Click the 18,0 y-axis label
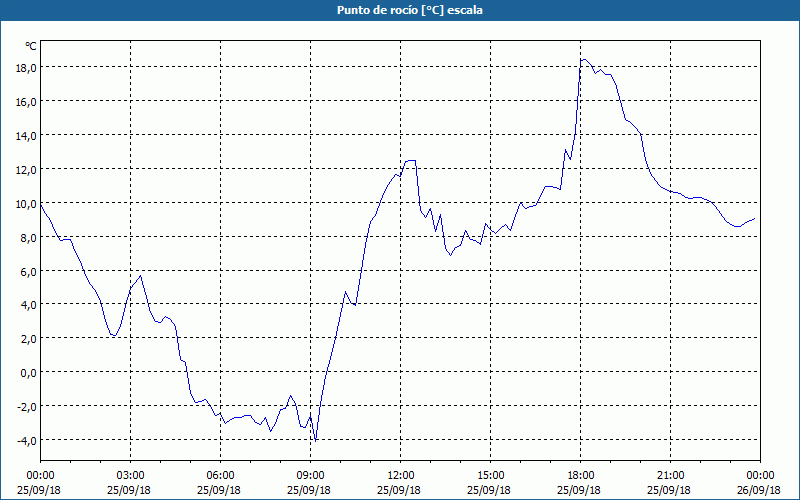Viewport: 800px width, 500px height. point(26,68)
